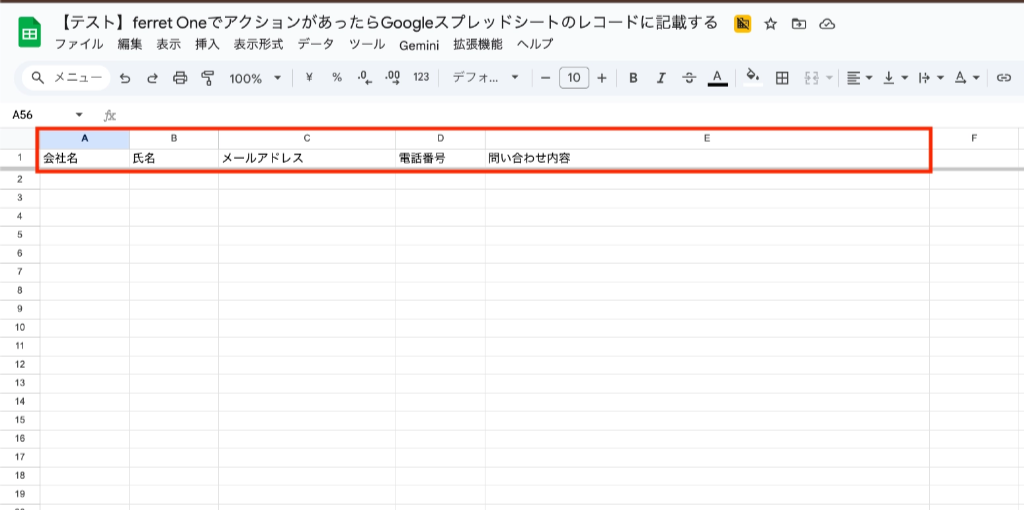
Task: Activate the paint format tool
Action: pyautogui.click(x=208, y=78)
